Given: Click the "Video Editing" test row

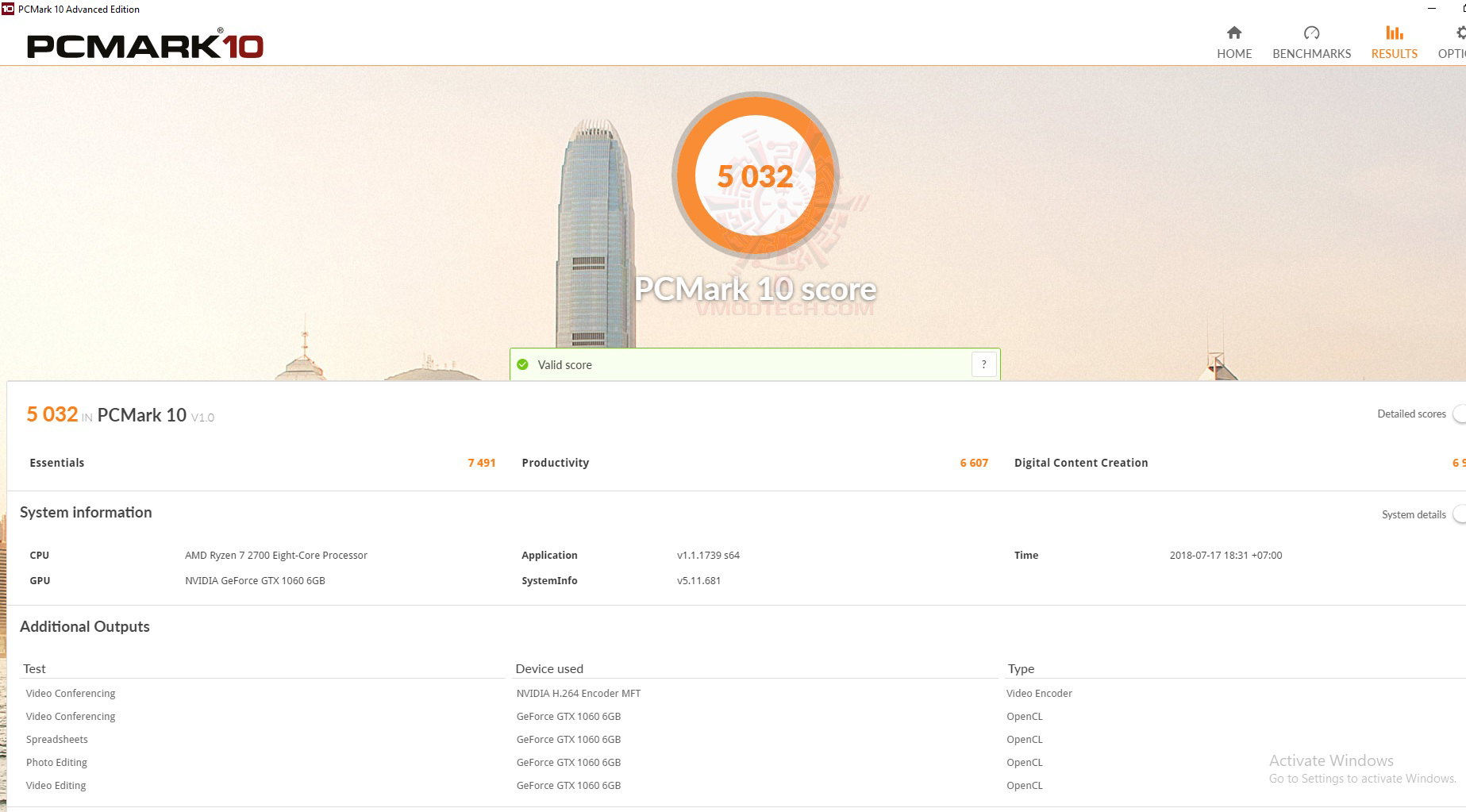Looking at the screenshot, I should [56, 786].
